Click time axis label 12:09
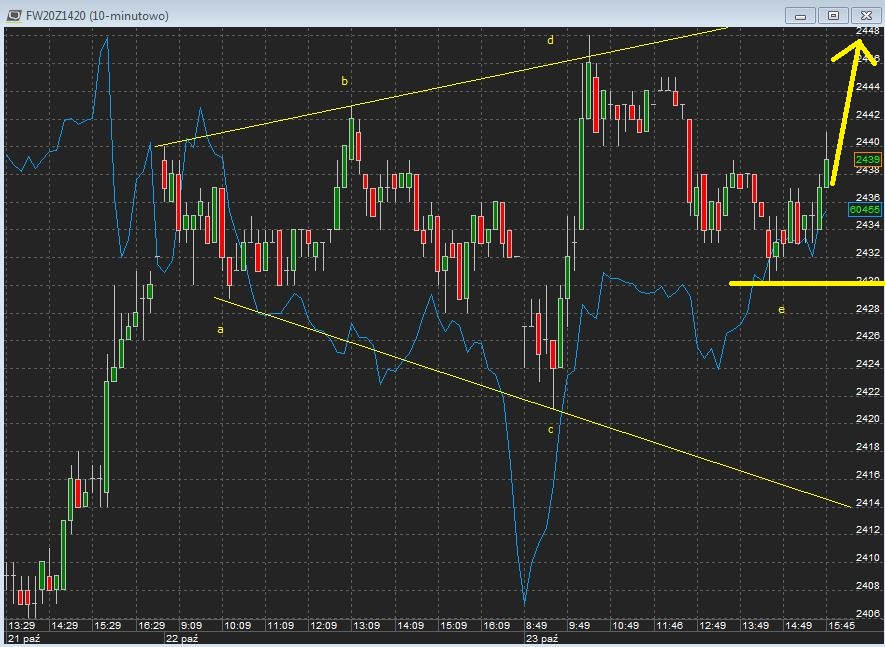 point(323,625)
